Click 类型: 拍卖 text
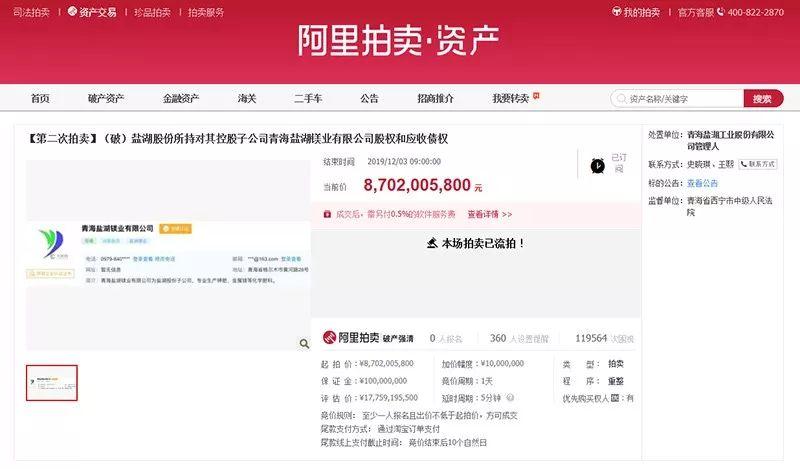The image size is (800, 469). pos(593,364)
